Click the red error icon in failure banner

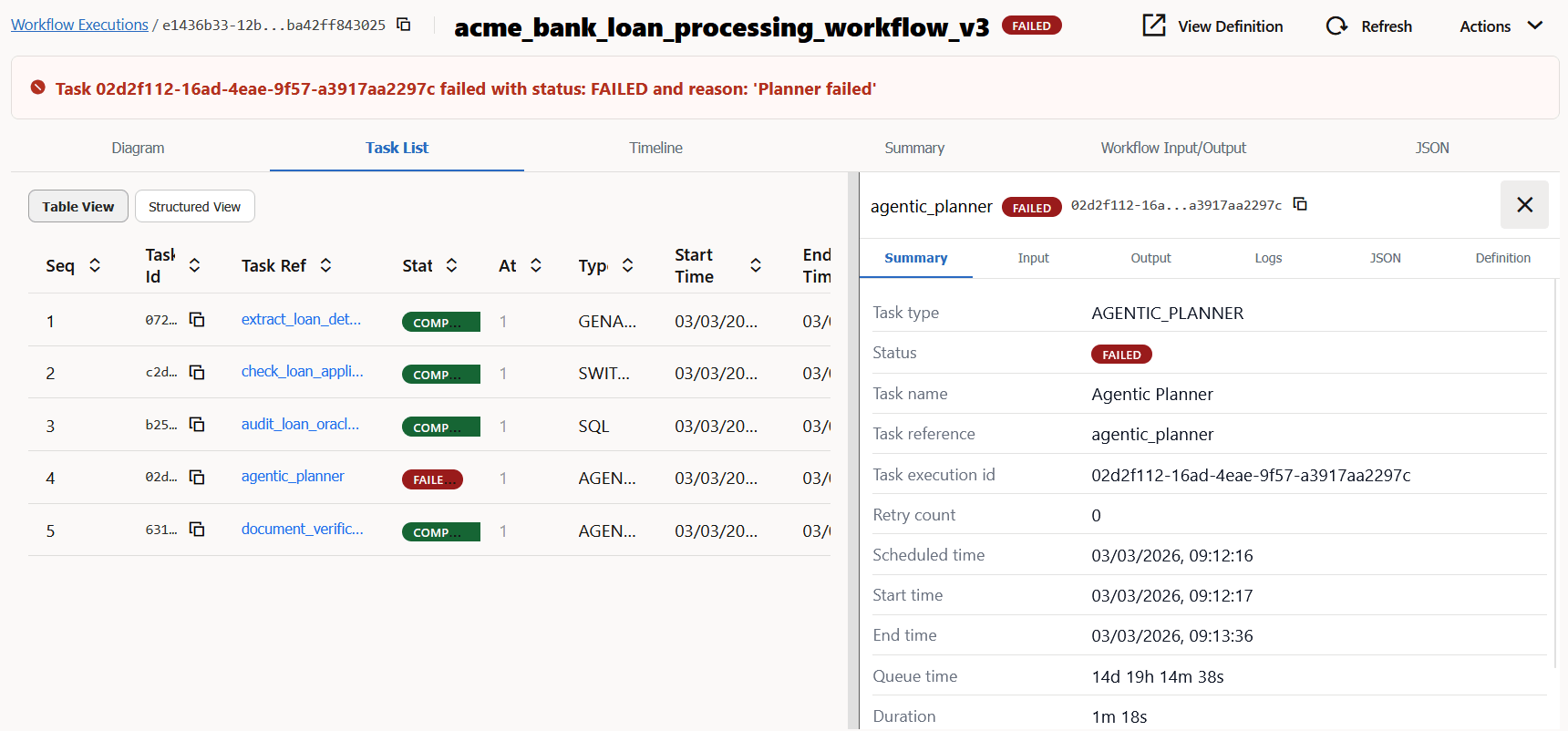tap(38, 88)
